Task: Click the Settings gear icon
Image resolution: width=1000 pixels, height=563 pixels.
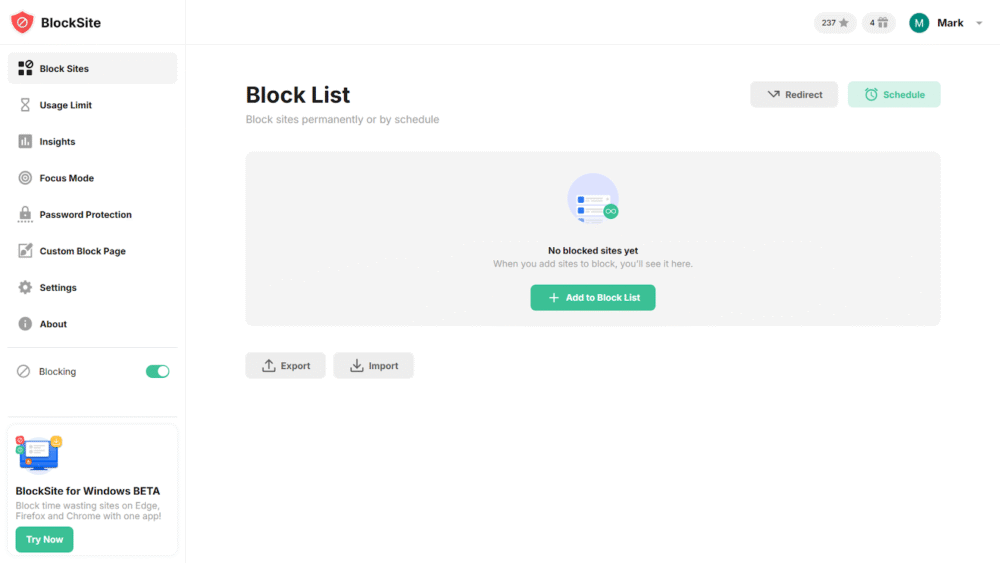Action: click(x=25, y=288)
